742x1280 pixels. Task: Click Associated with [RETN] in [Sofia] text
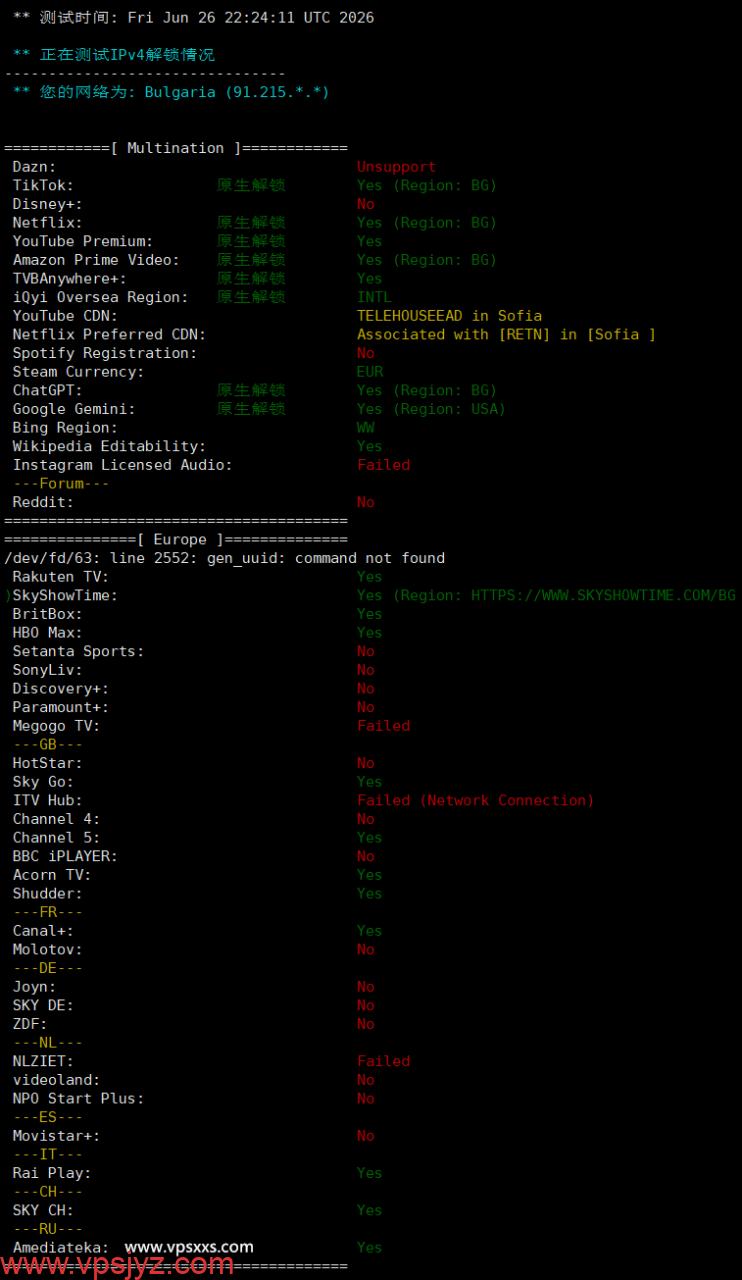point(506,334)
